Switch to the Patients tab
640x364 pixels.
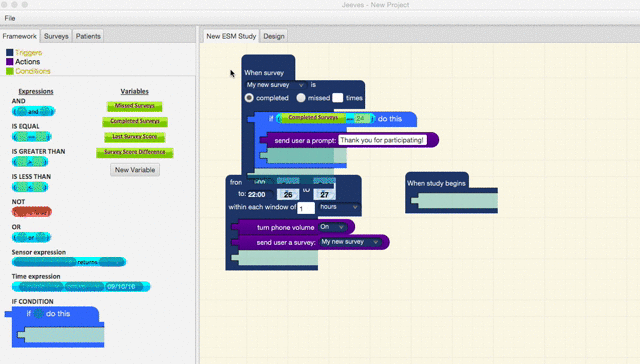coord(88,36)
